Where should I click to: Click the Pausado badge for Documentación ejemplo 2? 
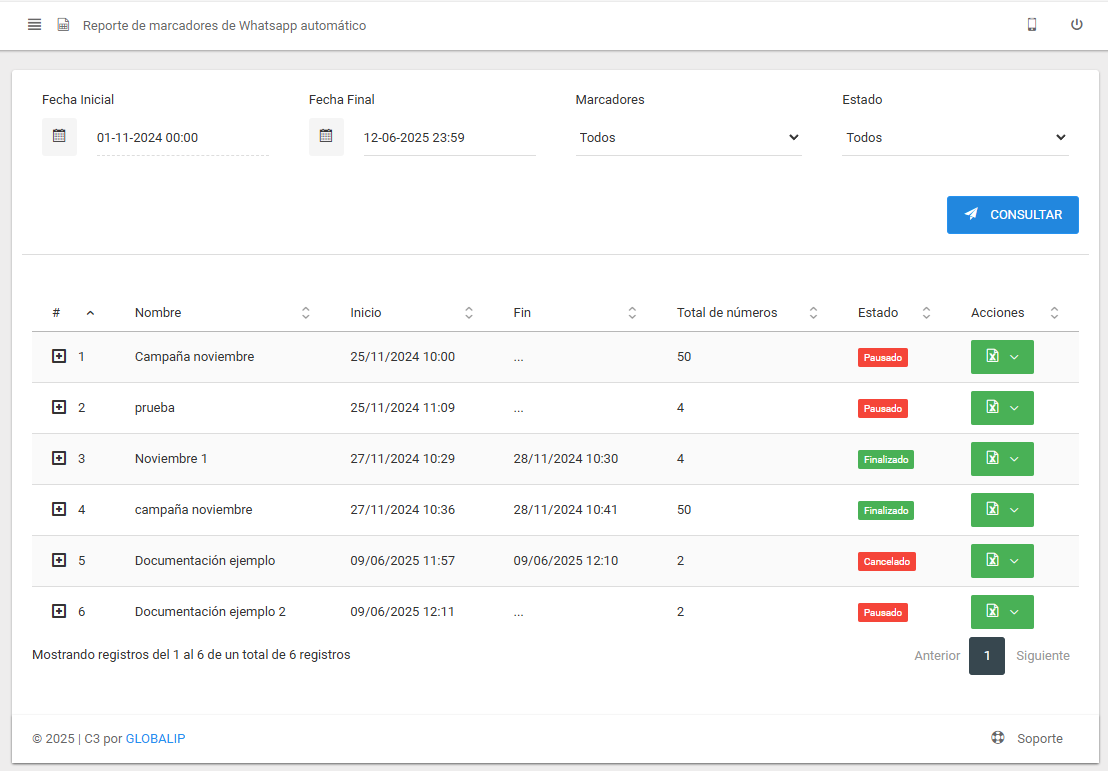883,612
